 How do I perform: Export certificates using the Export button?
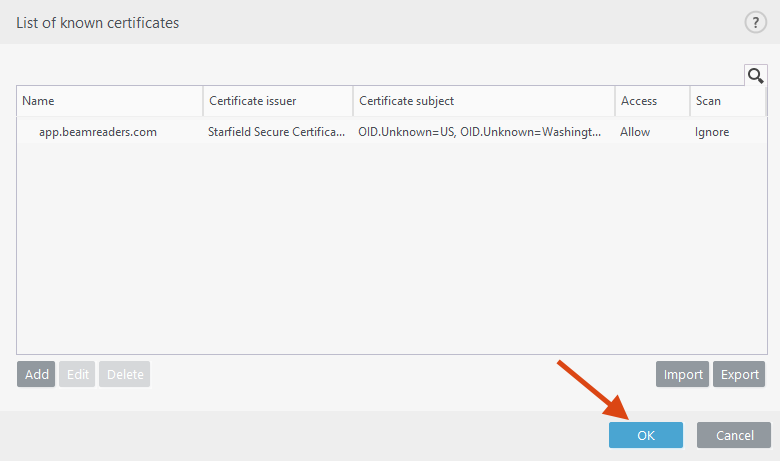tap(740, 375)
